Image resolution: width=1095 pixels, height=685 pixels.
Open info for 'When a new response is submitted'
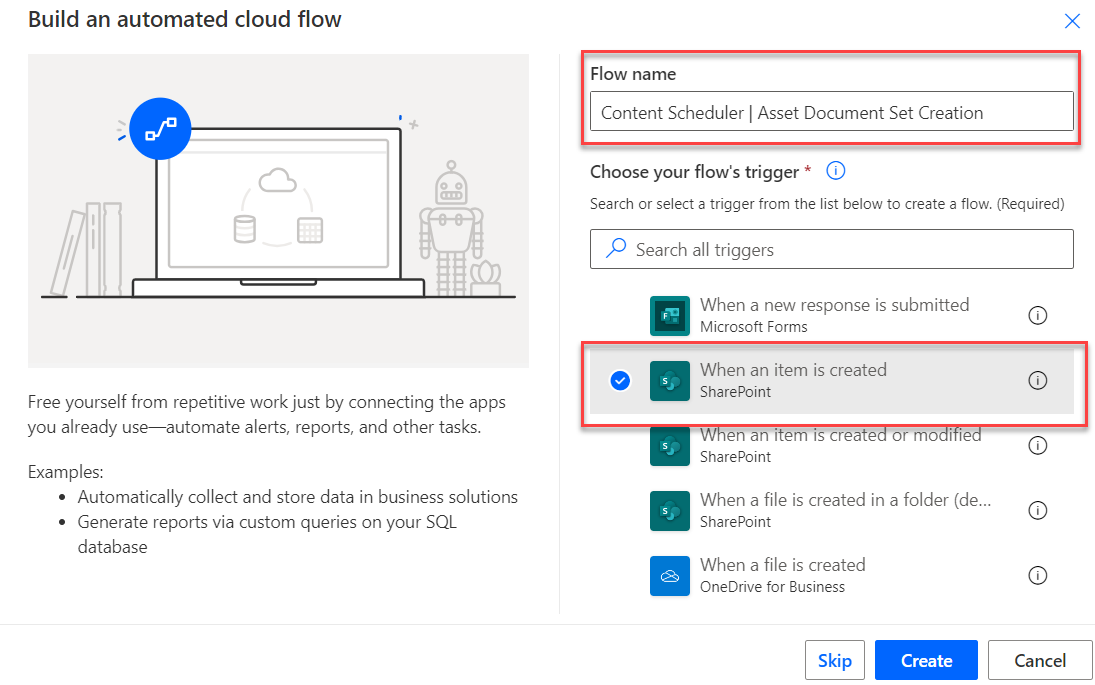point(1037,315)
